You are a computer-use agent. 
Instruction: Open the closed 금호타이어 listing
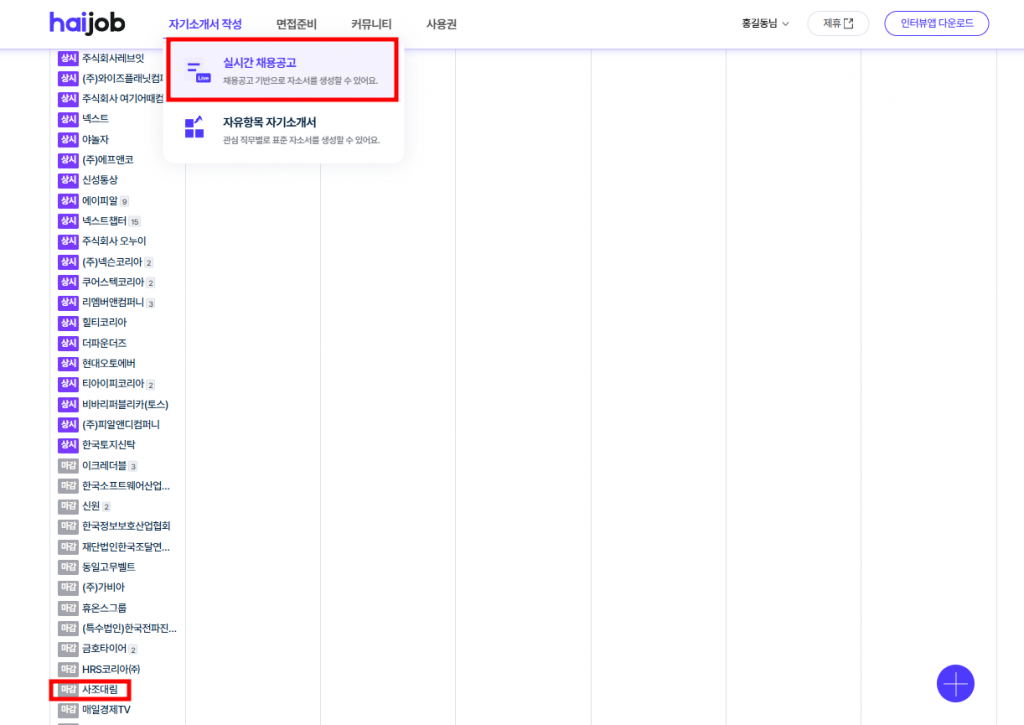click(104, 649)
